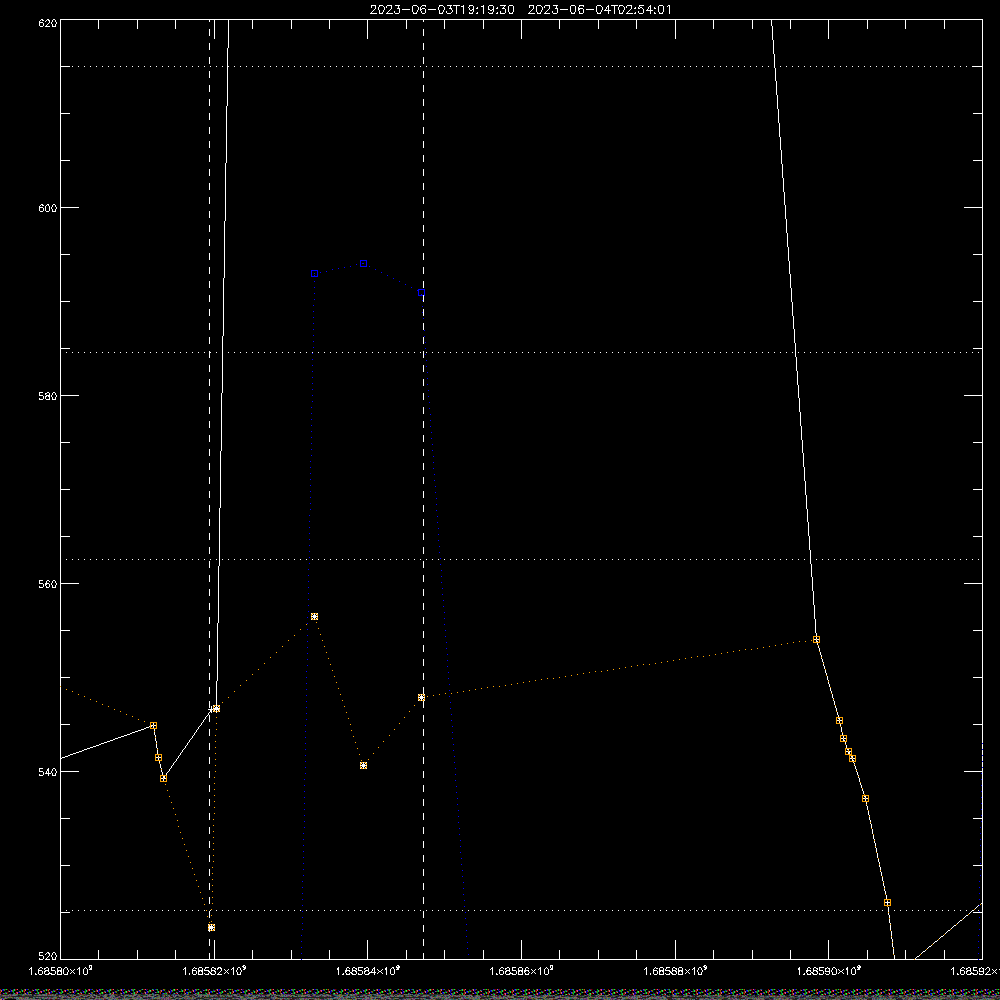This screenshot has width=1000, height=1000.
Task: Select the y-axis label 540
Action: point(48,772)
